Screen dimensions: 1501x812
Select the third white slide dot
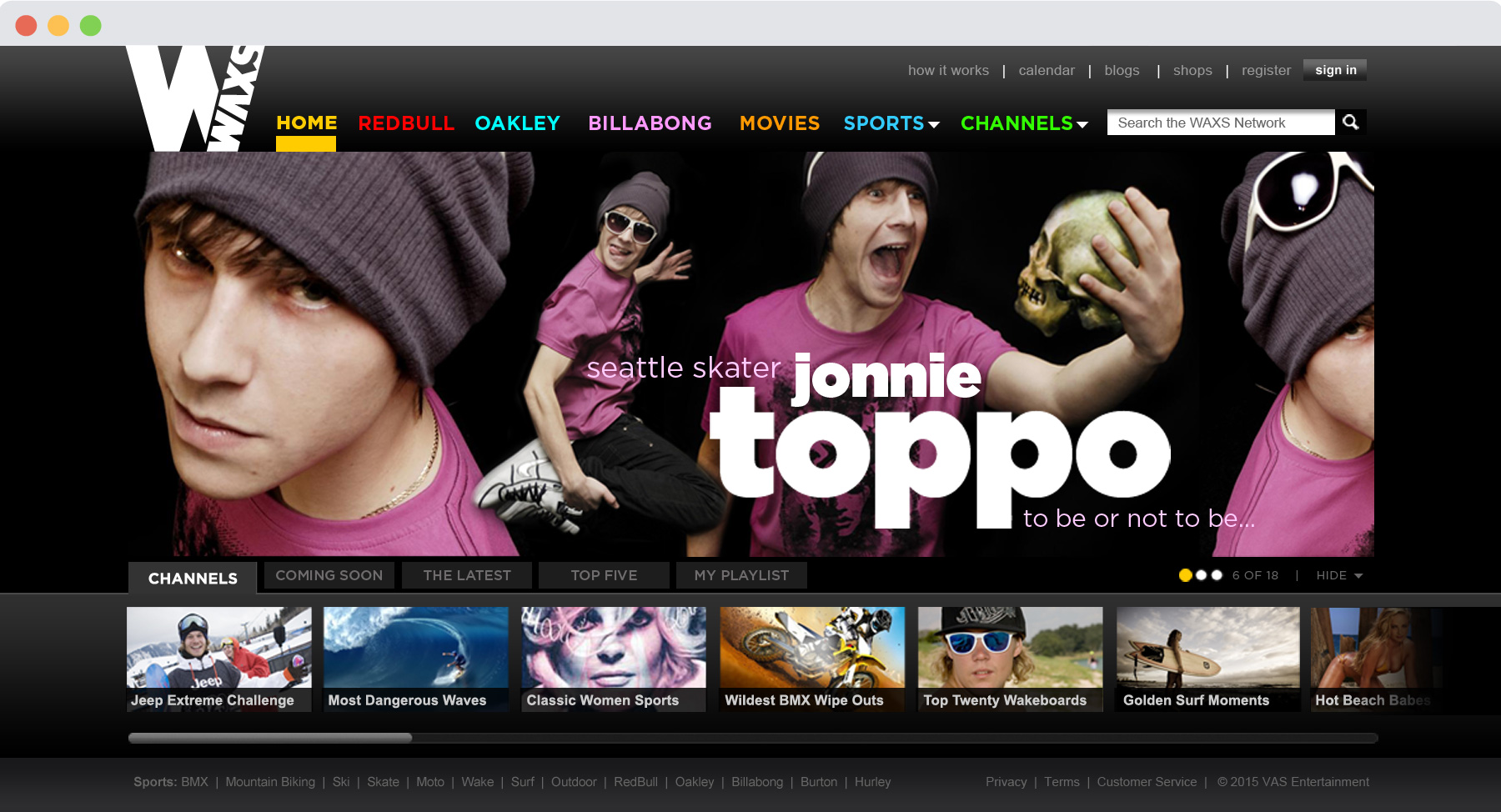point(1217,575)
